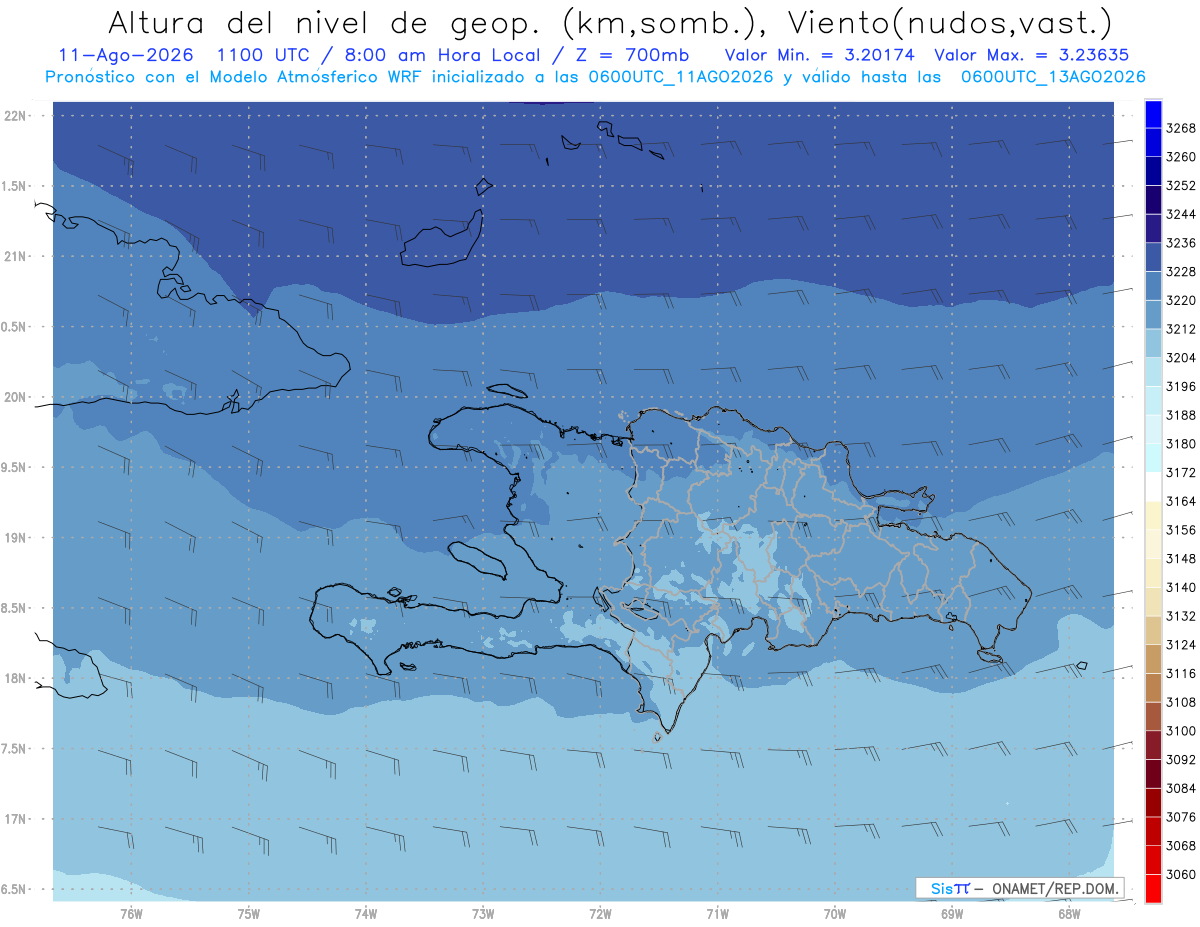
Task: Click the legend value 3060
Action: 1181,874
